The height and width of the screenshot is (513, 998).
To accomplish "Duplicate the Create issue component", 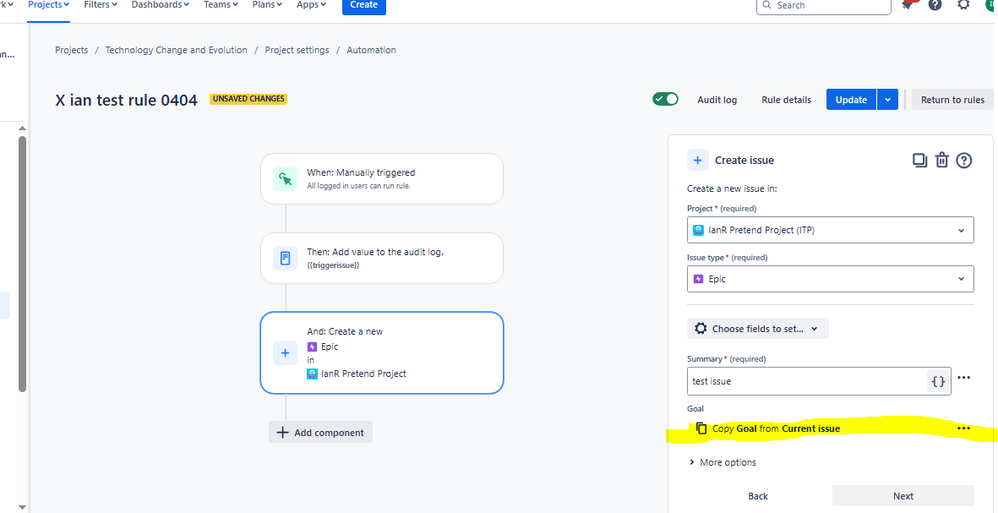I will [920, 160].
